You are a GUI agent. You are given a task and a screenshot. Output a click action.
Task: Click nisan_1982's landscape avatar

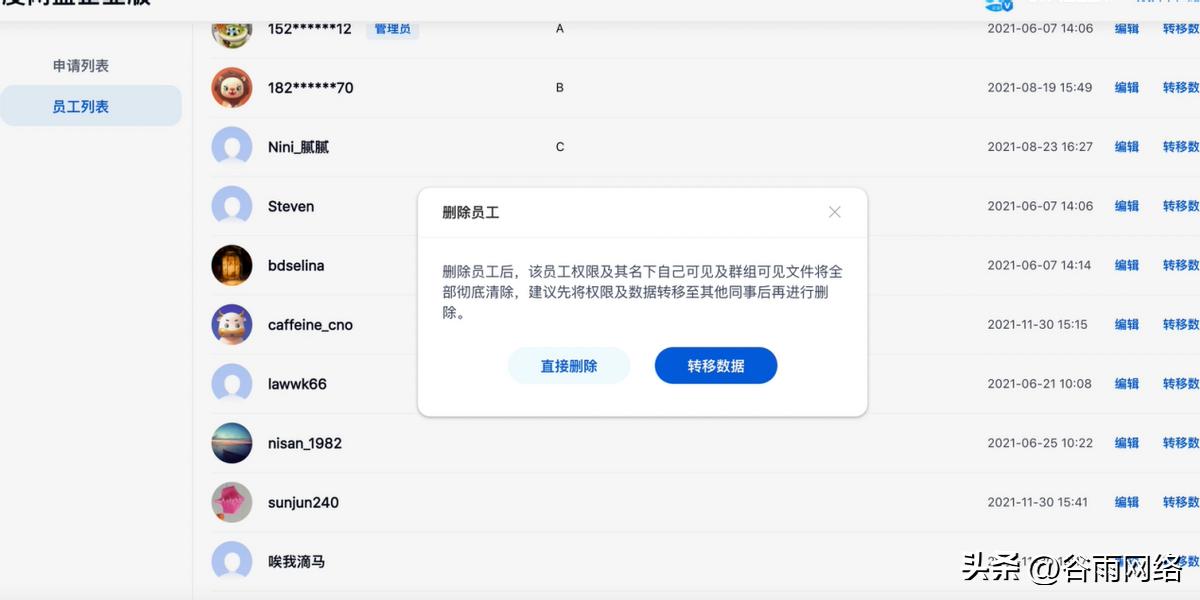pos(231,442)
